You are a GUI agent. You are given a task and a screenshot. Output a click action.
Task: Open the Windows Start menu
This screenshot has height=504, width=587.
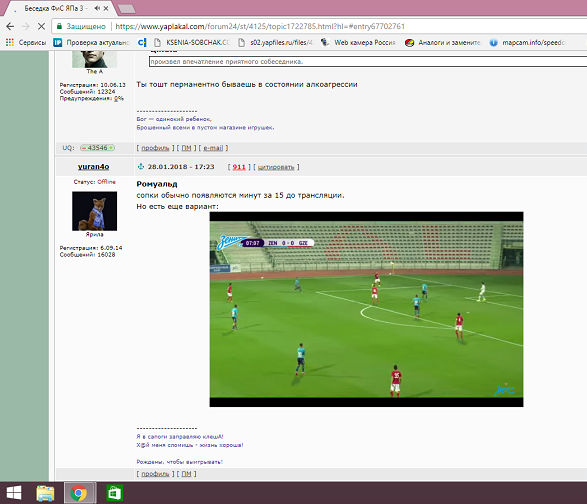tap(14, 493)
